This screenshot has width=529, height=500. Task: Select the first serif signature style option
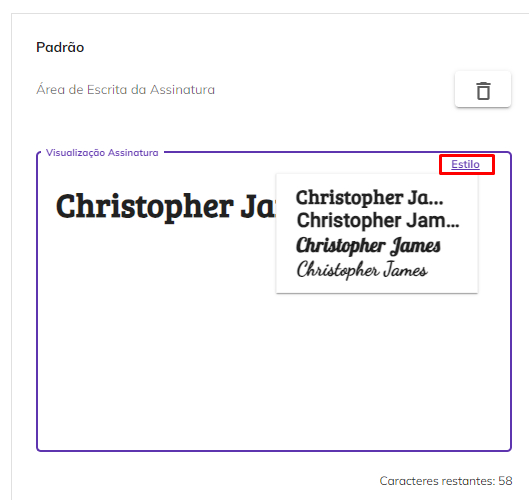pos(369,198)
